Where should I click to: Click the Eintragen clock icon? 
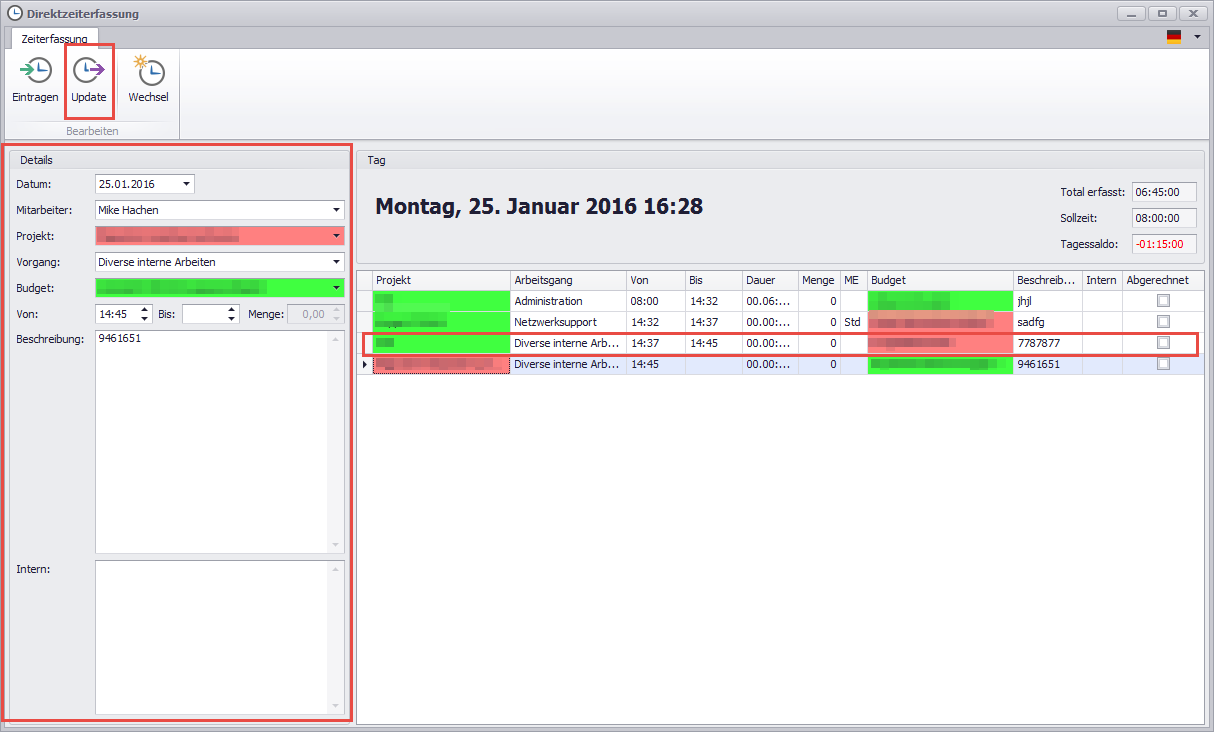point(36,72)
